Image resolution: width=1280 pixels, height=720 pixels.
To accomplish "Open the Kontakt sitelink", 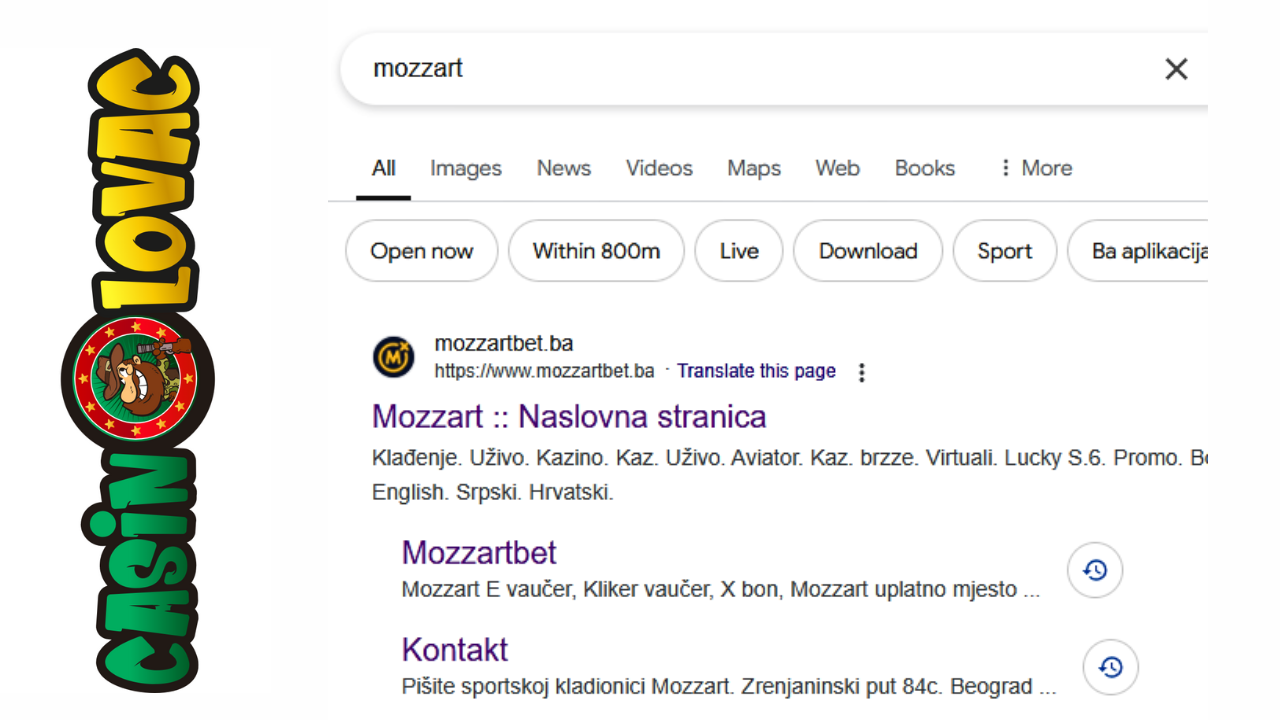I will (454, 650).
